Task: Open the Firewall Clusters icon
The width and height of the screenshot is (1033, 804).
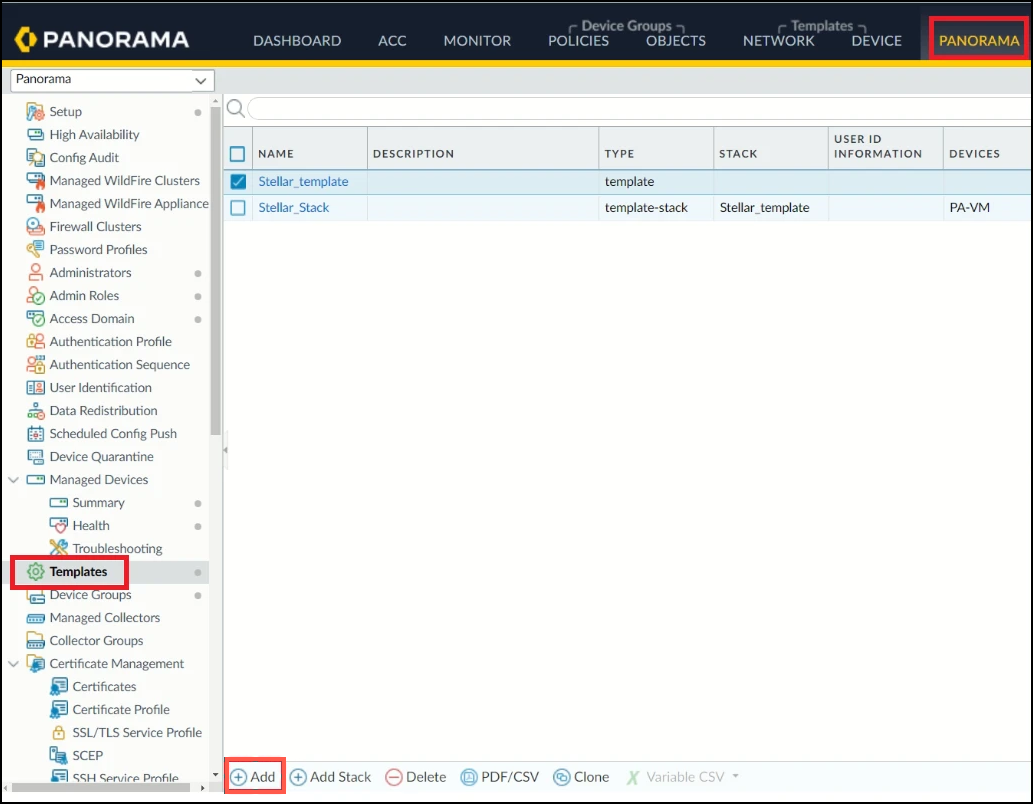Action: [x=36, y=227]
